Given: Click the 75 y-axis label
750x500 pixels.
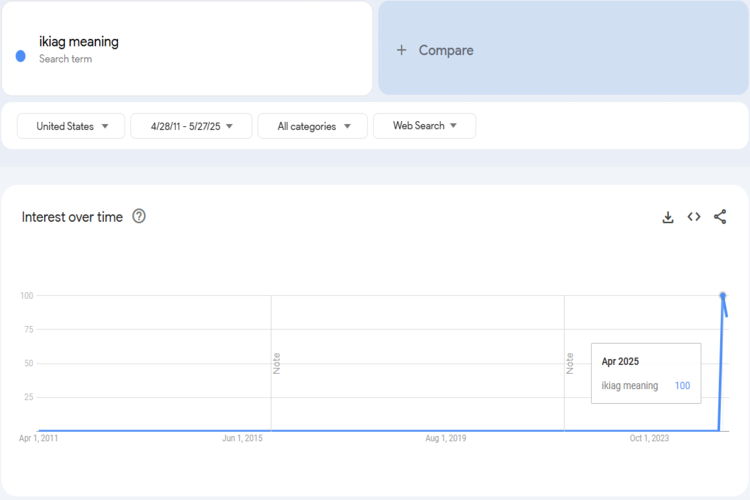Looking at the screenshot, I should tap(29, 329).
